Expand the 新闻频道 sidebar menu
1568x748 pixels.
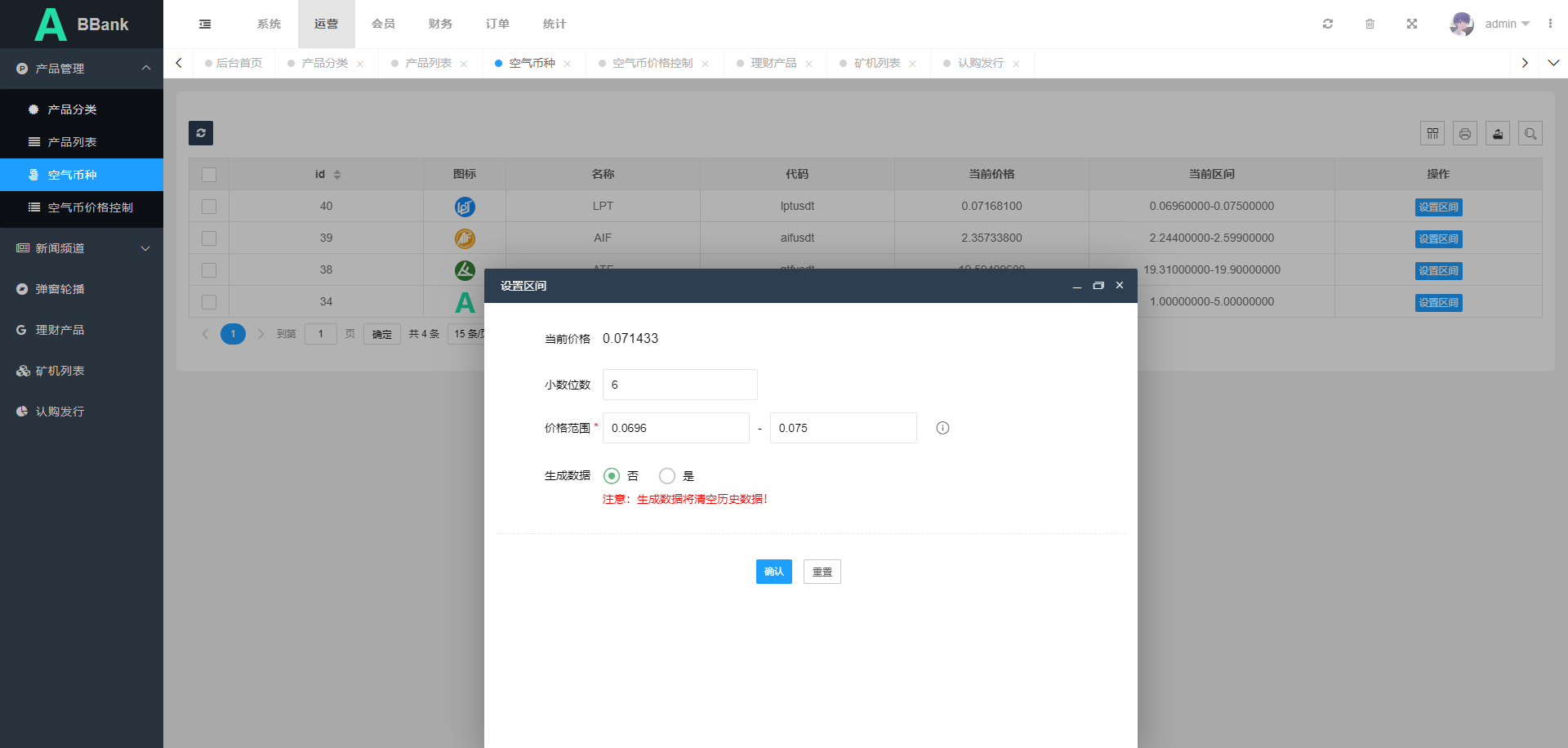(x=82, y=248)
